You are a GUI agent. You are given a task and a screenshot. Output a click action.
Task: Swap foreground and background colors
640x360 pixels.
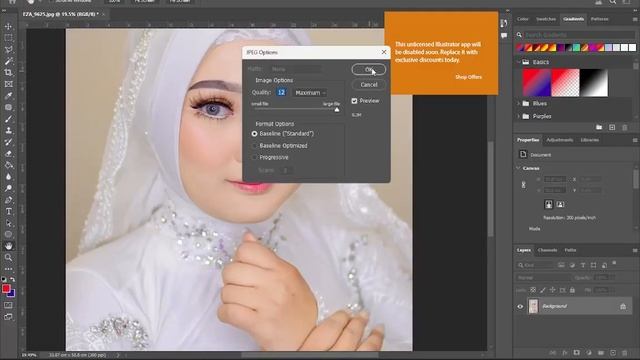click(x=13, y=280)
